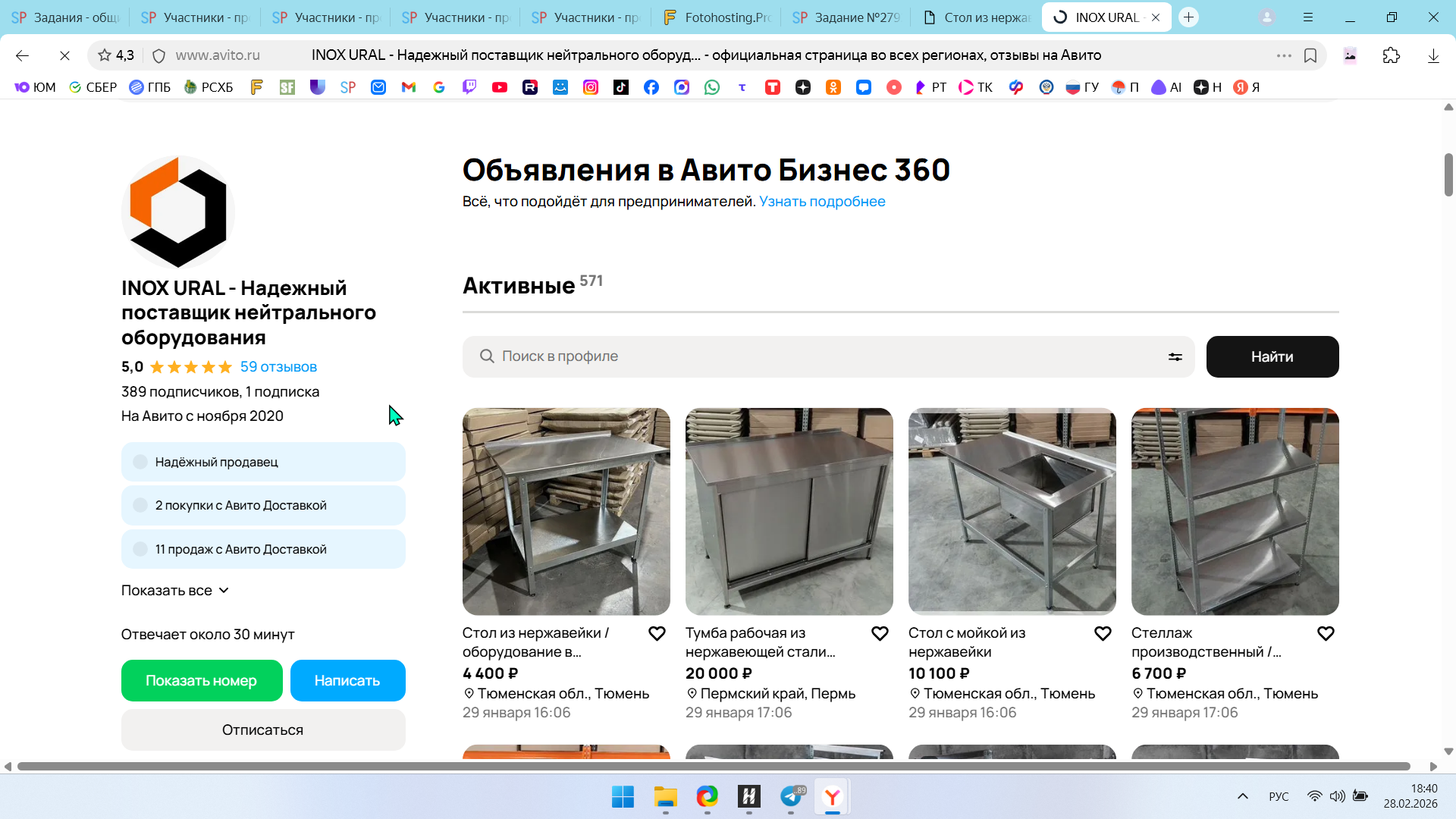Favorite the Тумба рабочая listing heart
The image size is (1456, 819).
[880, 633]
